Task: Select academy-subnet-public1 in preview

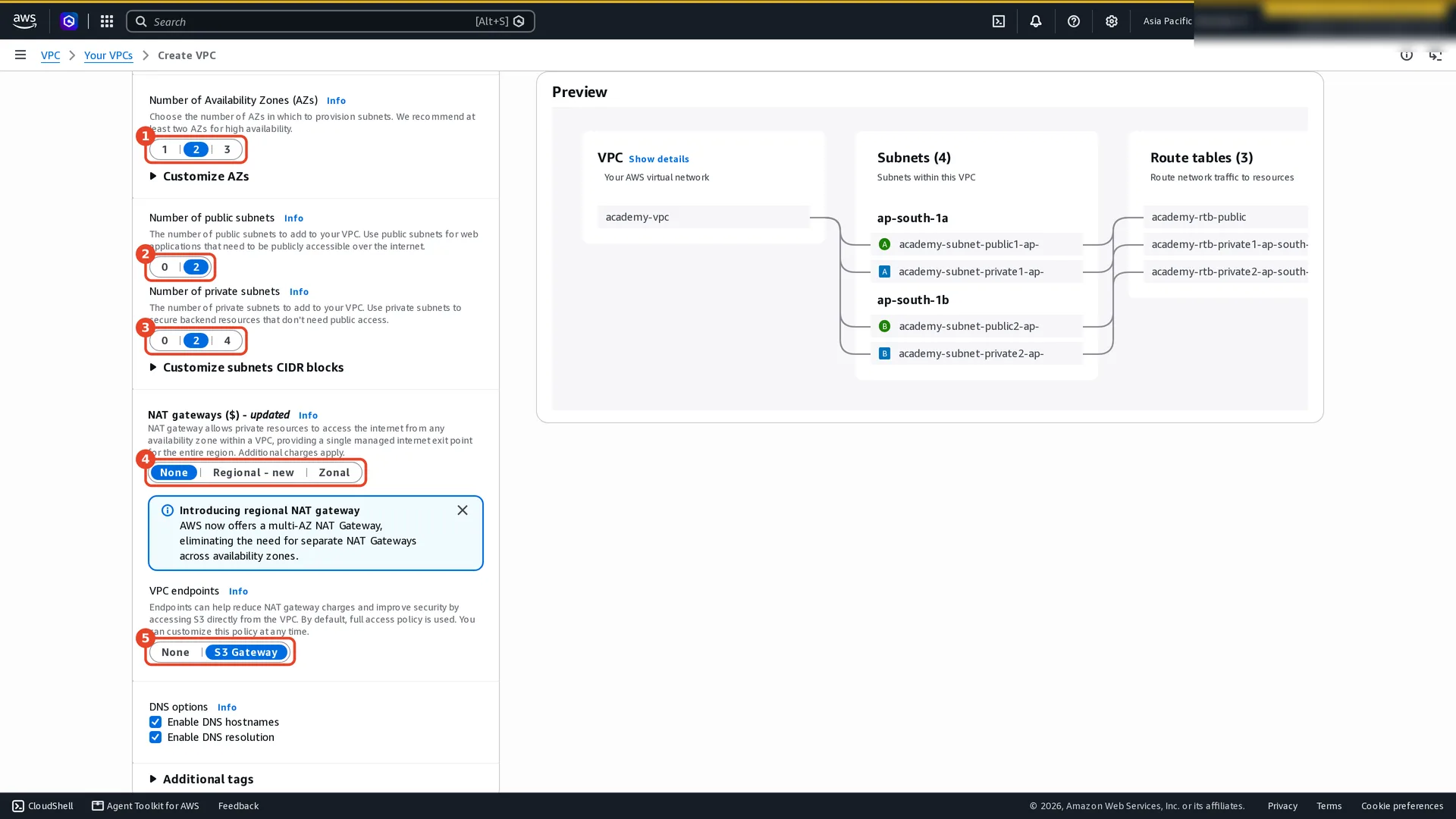Action: pos(977,244)
